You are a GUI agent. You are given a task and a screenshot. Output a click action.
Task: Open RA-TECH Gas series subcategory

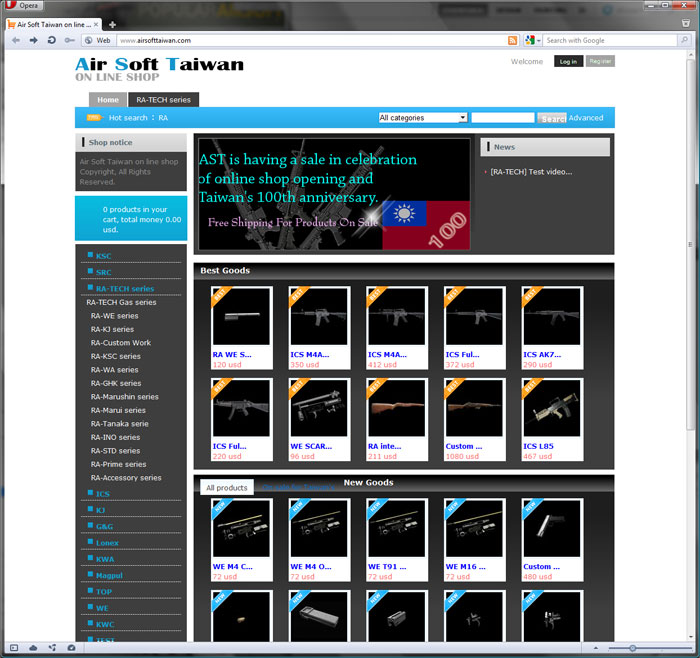[121, 302]
